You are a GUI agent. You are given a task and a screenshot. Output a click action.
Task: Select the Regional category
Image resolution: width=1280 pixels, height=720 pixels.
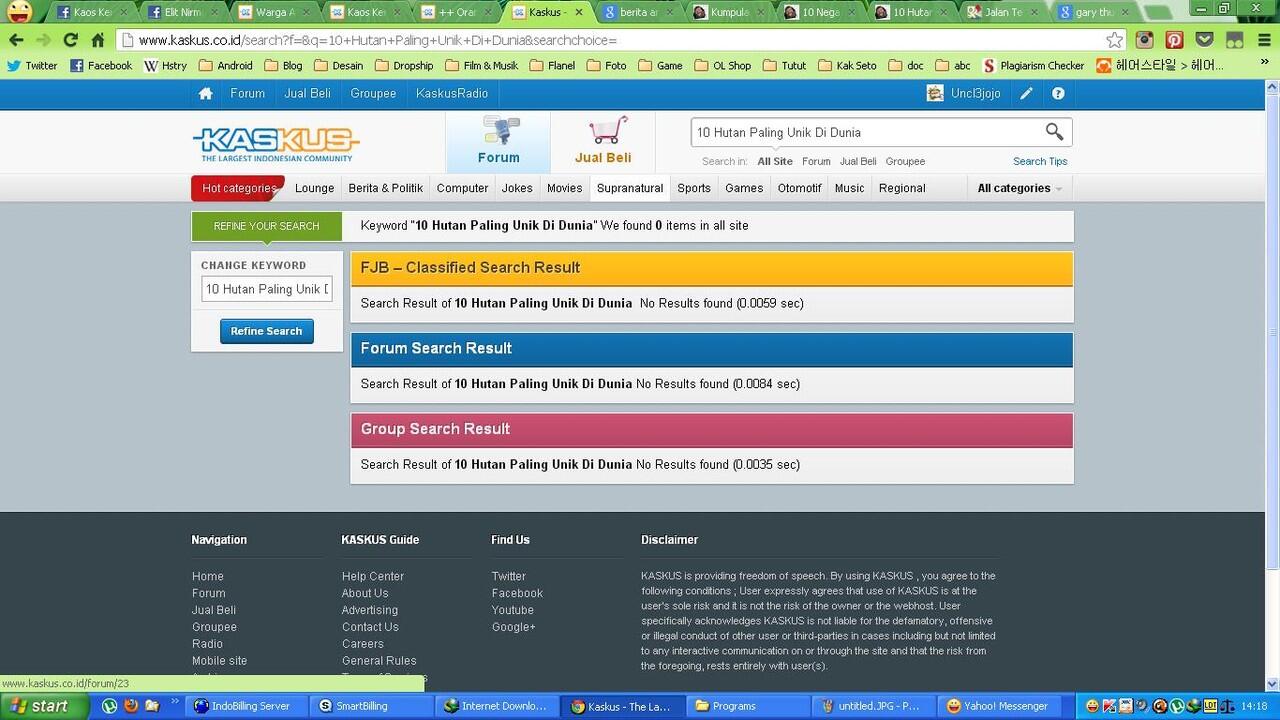pyautogui.click(x=902, y=188)
